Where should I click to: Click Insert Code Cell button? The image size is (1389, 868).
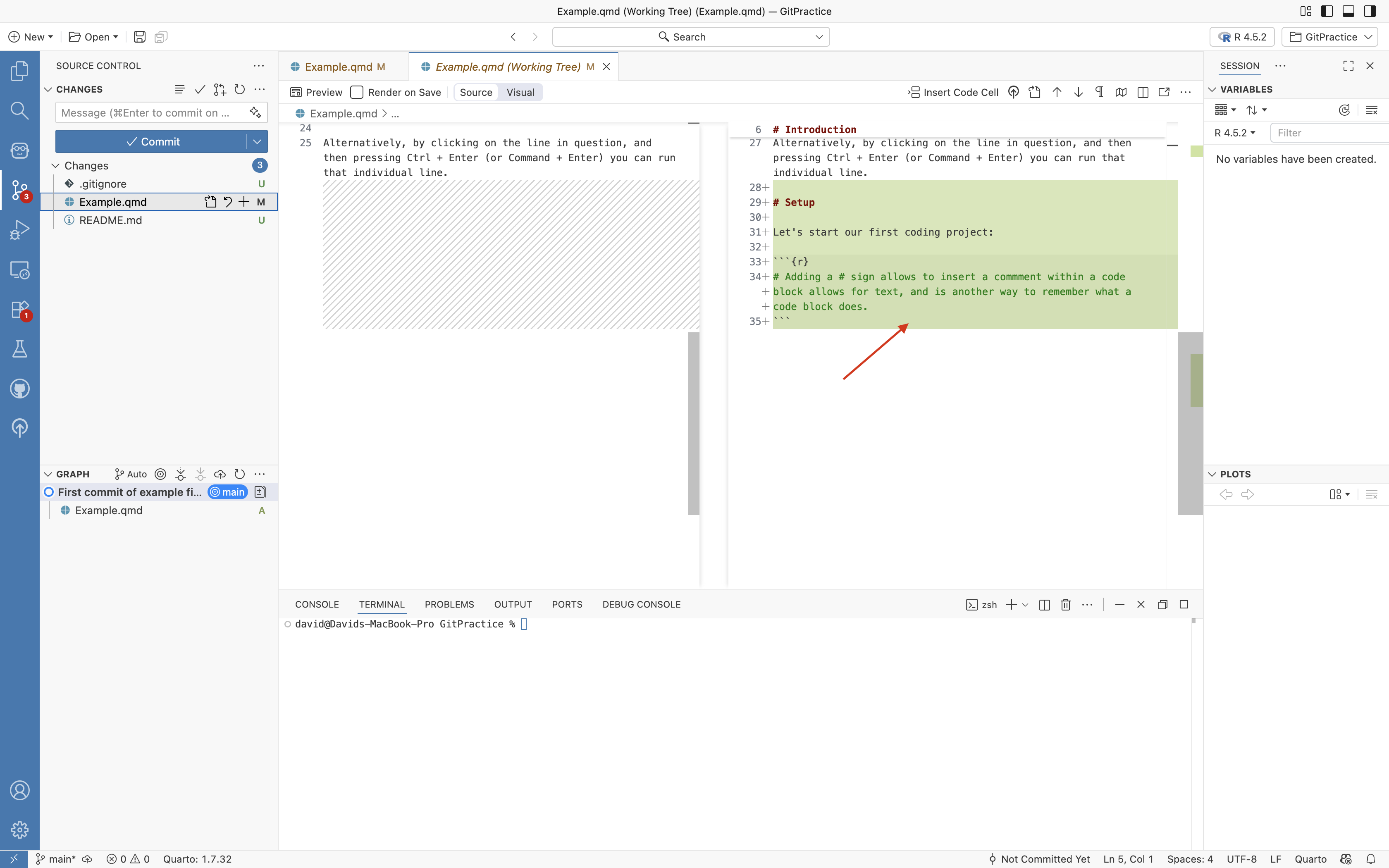click(953, 93)
